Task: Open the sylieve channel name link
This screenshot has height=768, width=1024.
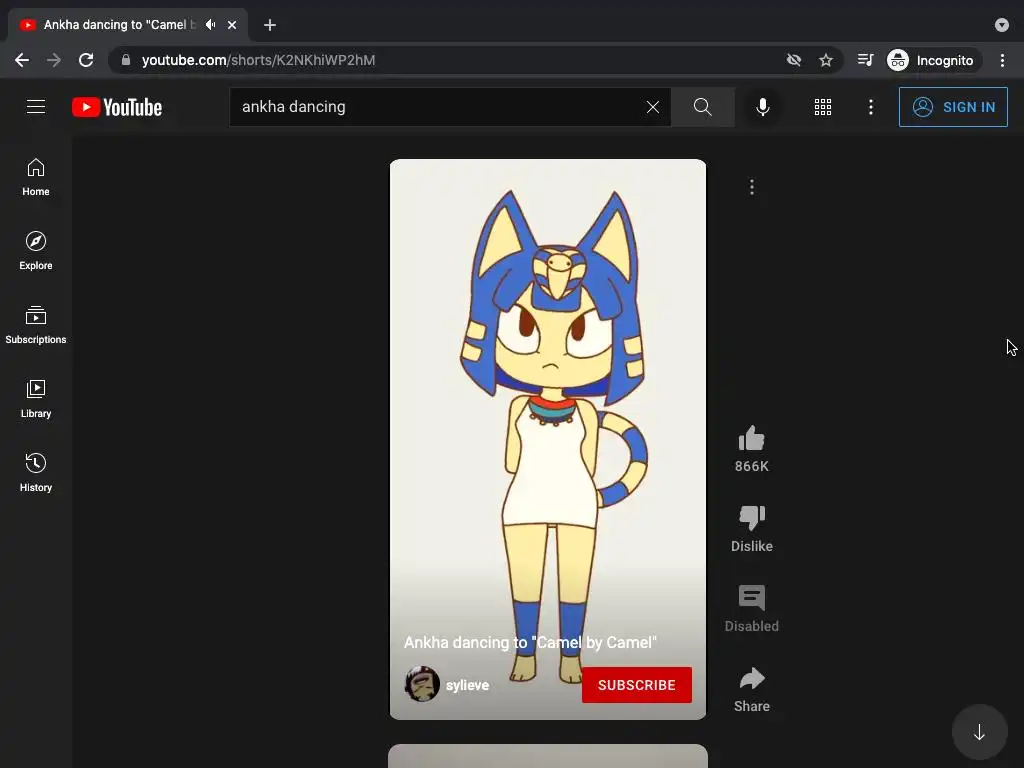Action: pos(468,685)
